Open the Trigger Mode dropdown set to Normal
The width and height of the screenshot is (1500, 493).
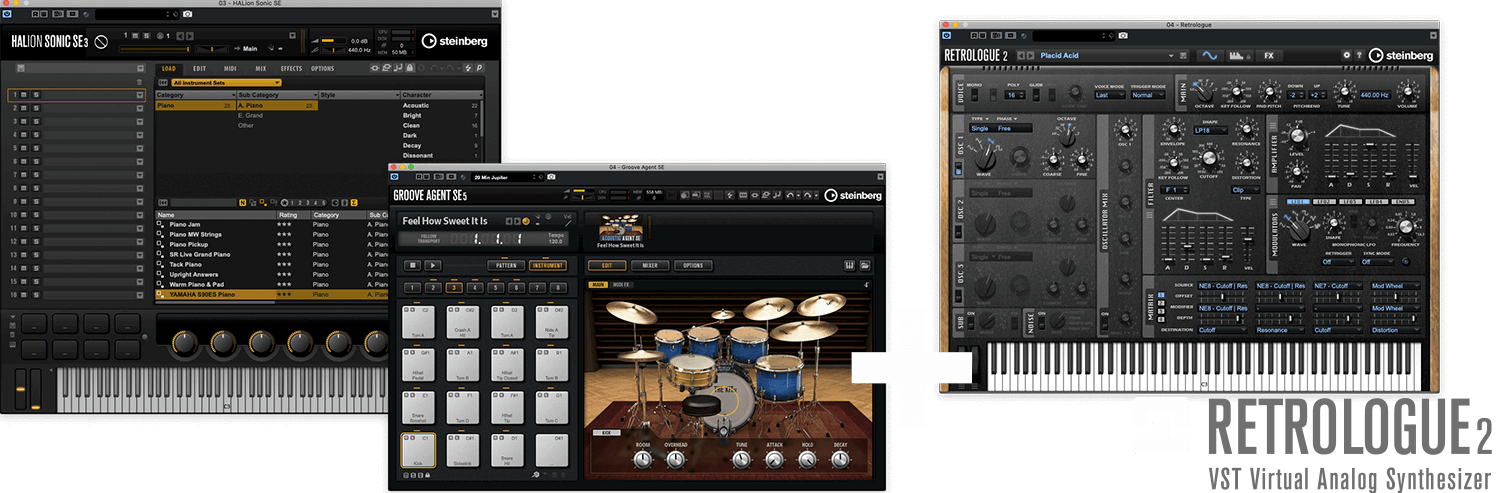pyautogui.click(x=1149, y=95)
